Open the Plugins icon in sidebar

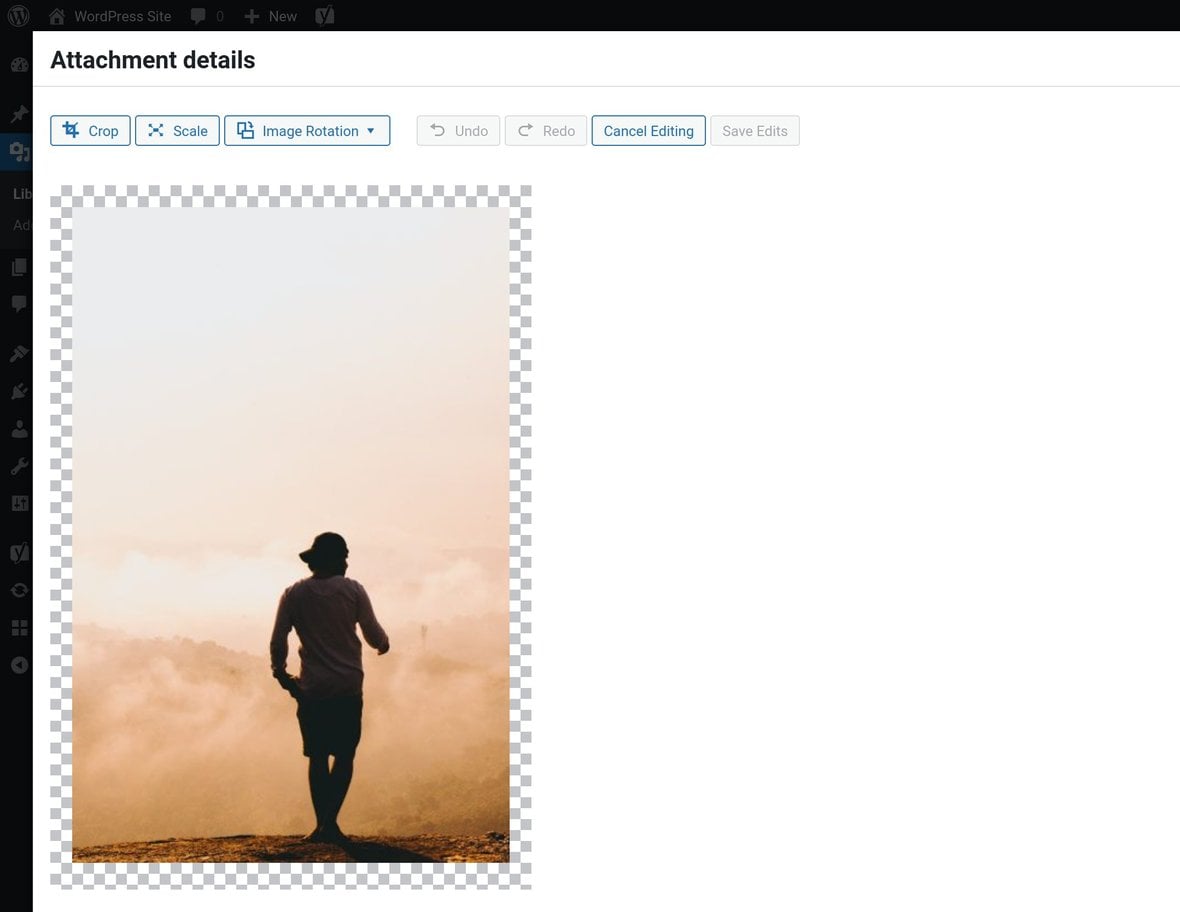(20, 391)
